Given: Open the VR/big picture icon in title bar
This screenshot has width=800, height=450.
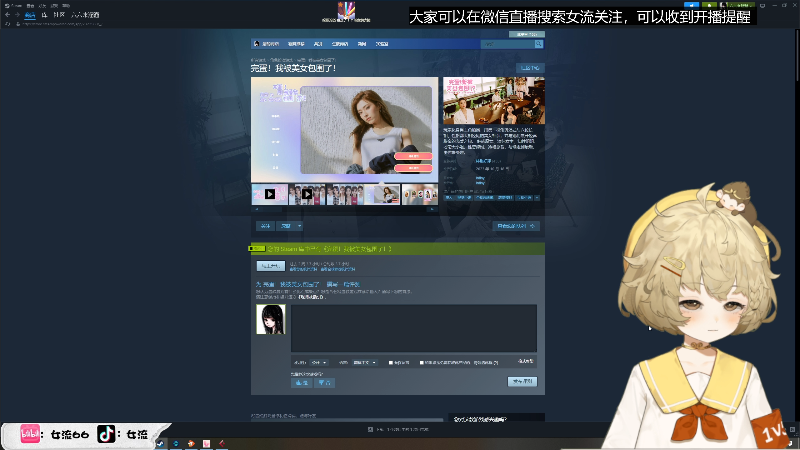Looking at the screenshot, I should point(762,5).
